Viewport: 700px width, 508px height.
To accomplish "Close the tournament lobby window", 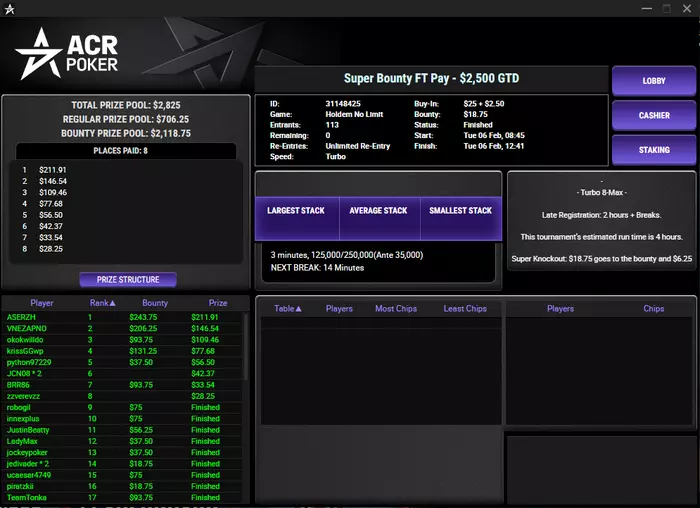I will coord(687,8).
